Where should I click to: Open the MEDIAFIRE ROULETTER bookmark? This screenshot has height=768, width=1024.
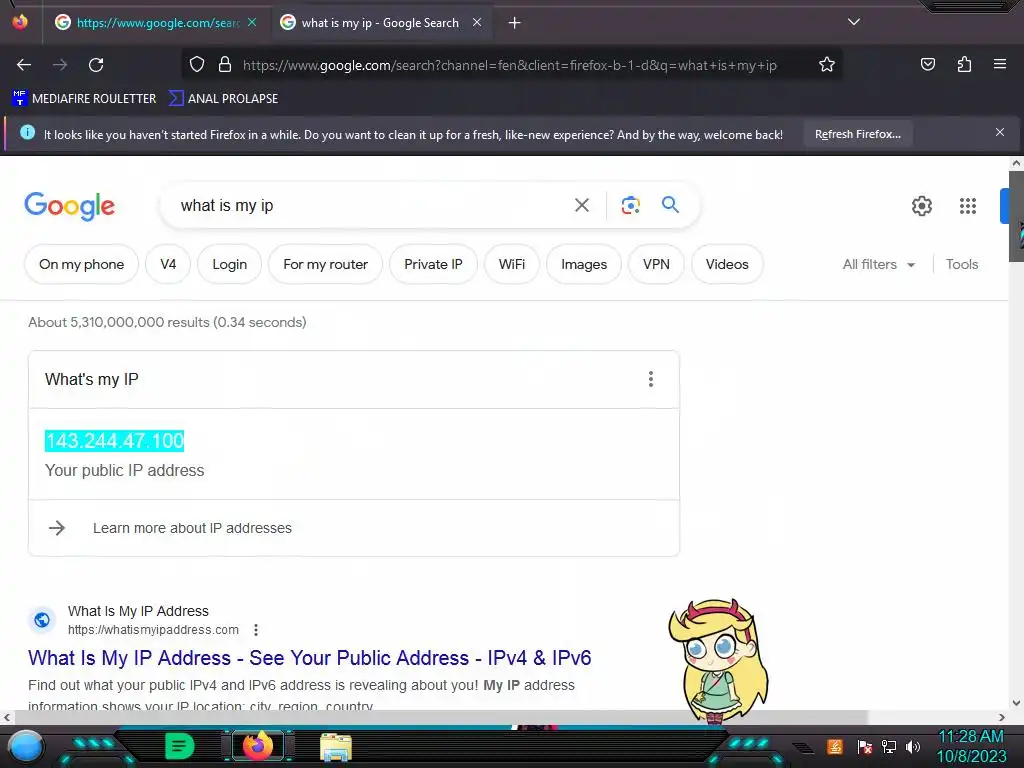pos(84,99)
